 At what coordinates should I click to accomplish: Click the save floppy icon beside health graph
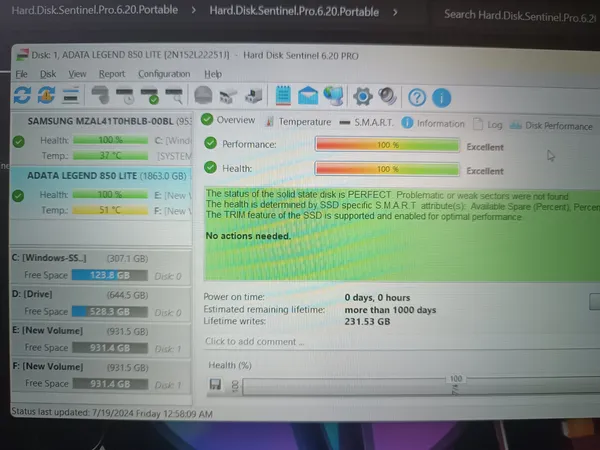(214, 385)
